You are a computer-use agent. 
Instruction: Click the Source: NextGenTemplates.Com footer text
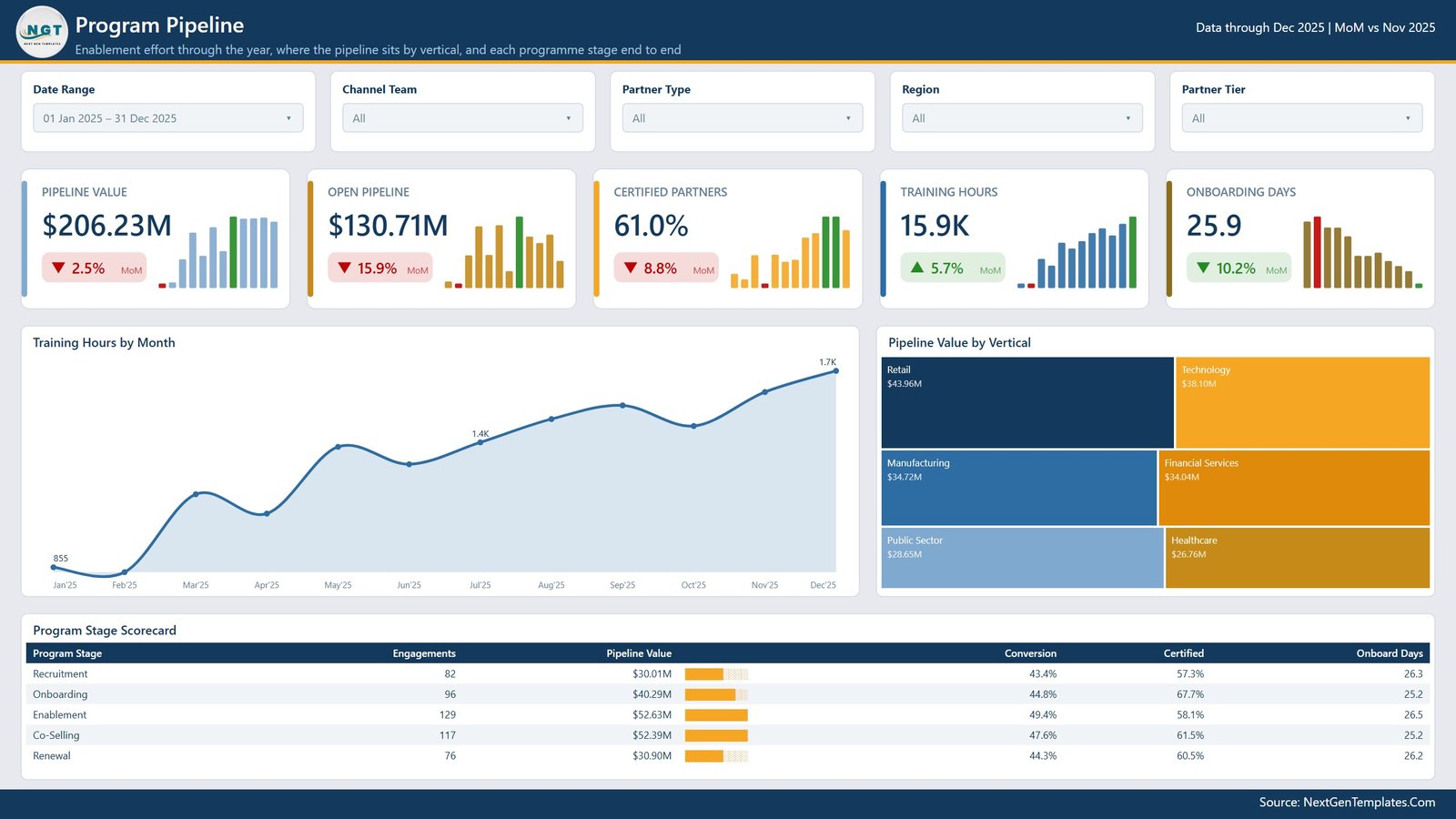(1347, 803)
